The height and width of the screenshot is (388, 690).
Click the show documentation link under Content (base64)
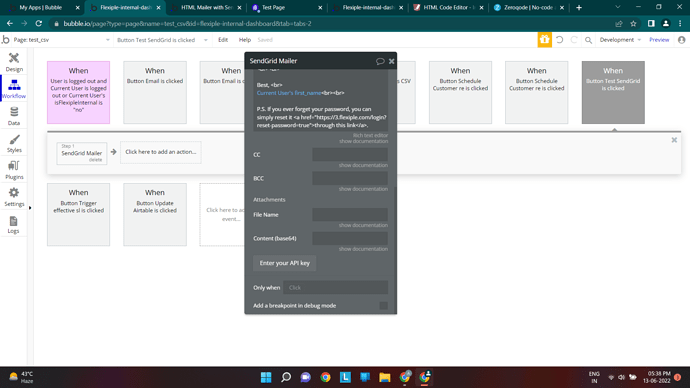pyautogui.click(x=363, y=249)
